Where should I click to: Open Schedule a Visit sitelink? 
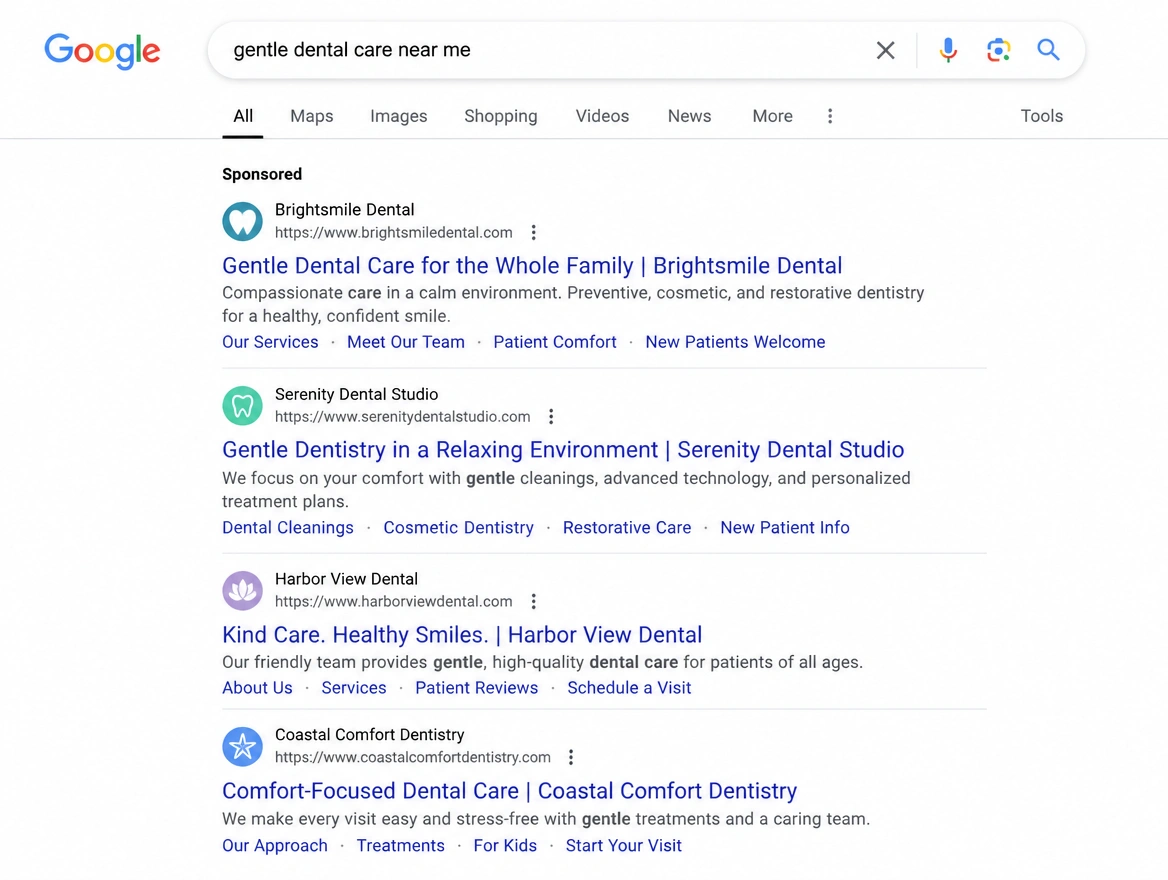(629, 688)
